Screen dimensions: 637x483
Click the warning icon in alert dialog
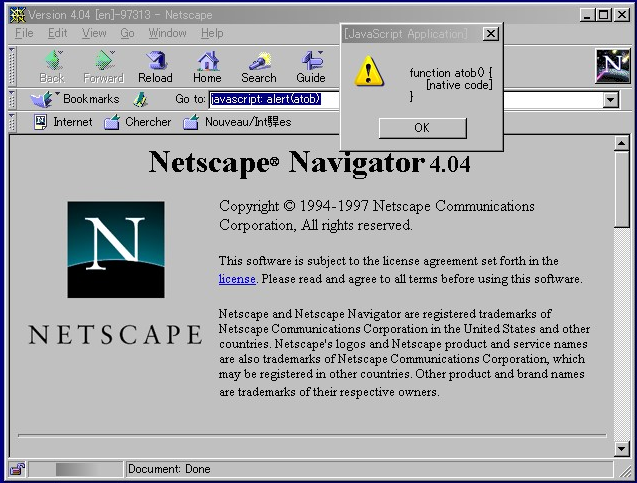pyautogui.click(x=368, y=71)
